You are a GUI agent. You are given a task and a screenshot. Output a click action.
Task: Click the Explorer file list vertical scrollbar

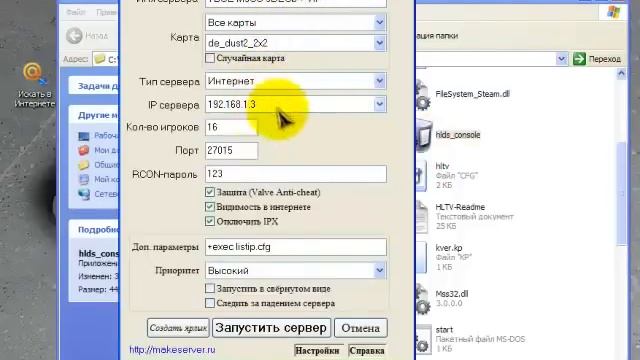[621, 192]
